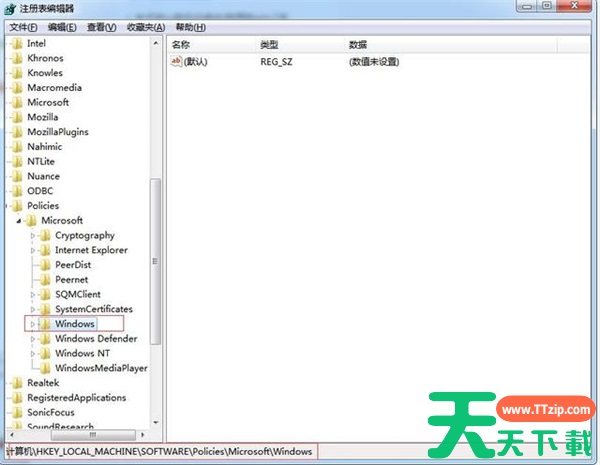Screen dimensions: 600x465
Task: Click the Windows Defender folder icon
Action: click(x=45, y=338)
